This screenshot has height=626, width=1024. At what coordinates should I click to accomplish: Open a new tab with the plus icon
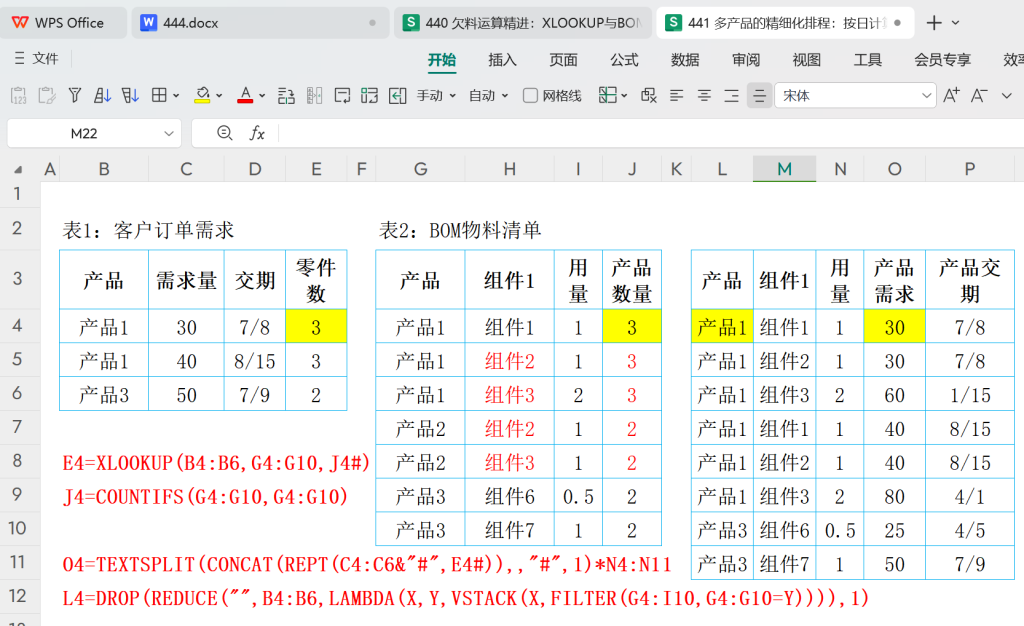934,23
